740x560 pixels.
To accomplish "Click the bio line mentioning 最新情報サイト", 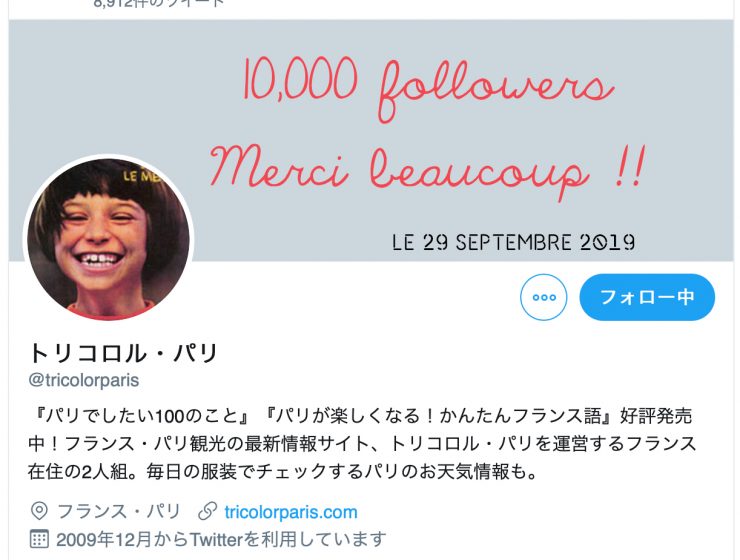I will [x=362, y=444].
